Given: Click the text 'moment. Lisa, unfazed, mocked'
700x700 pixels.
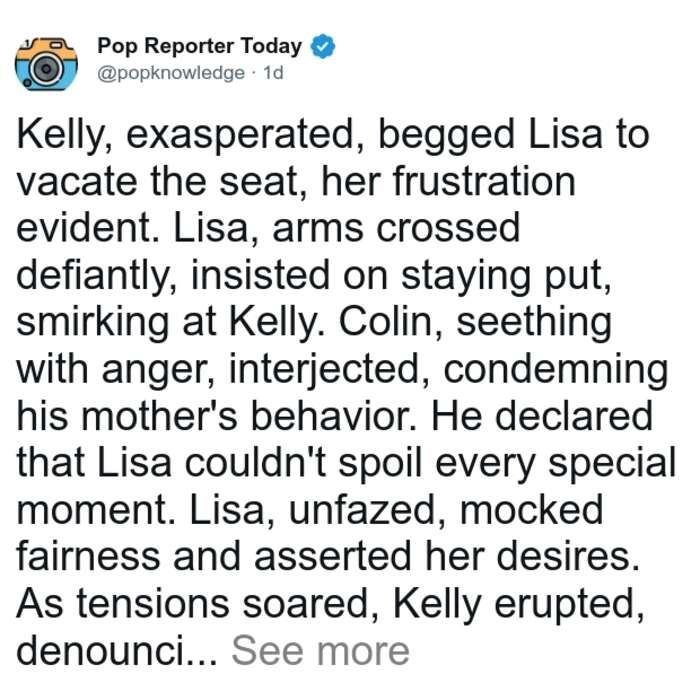Looking at the screenshot, I should tap(310, 509).
